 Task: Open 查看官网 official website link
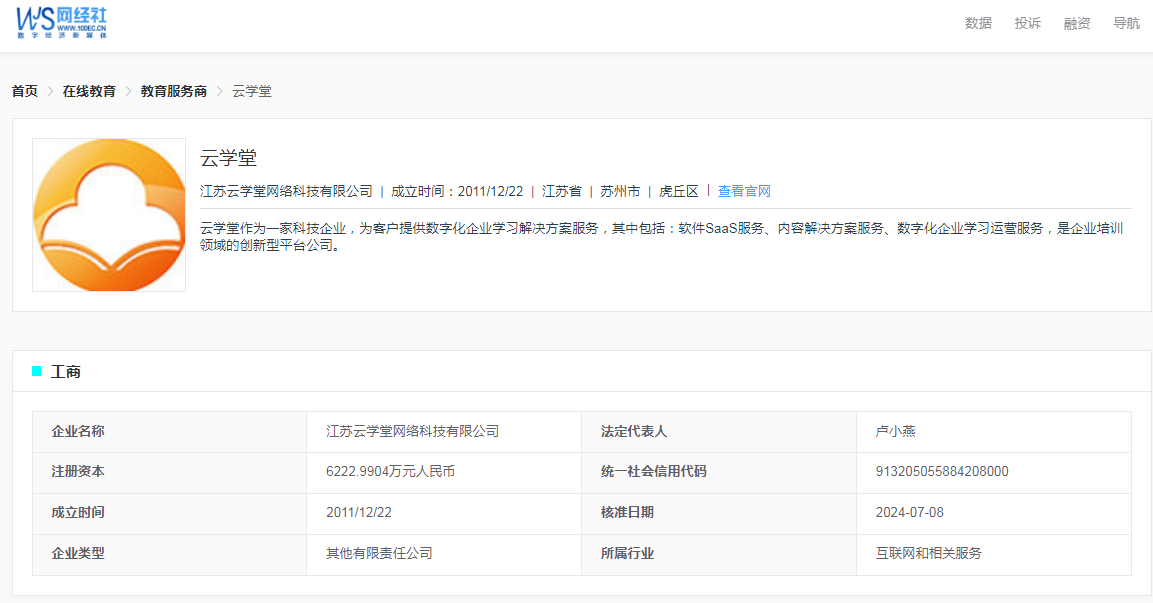(744, 191)
